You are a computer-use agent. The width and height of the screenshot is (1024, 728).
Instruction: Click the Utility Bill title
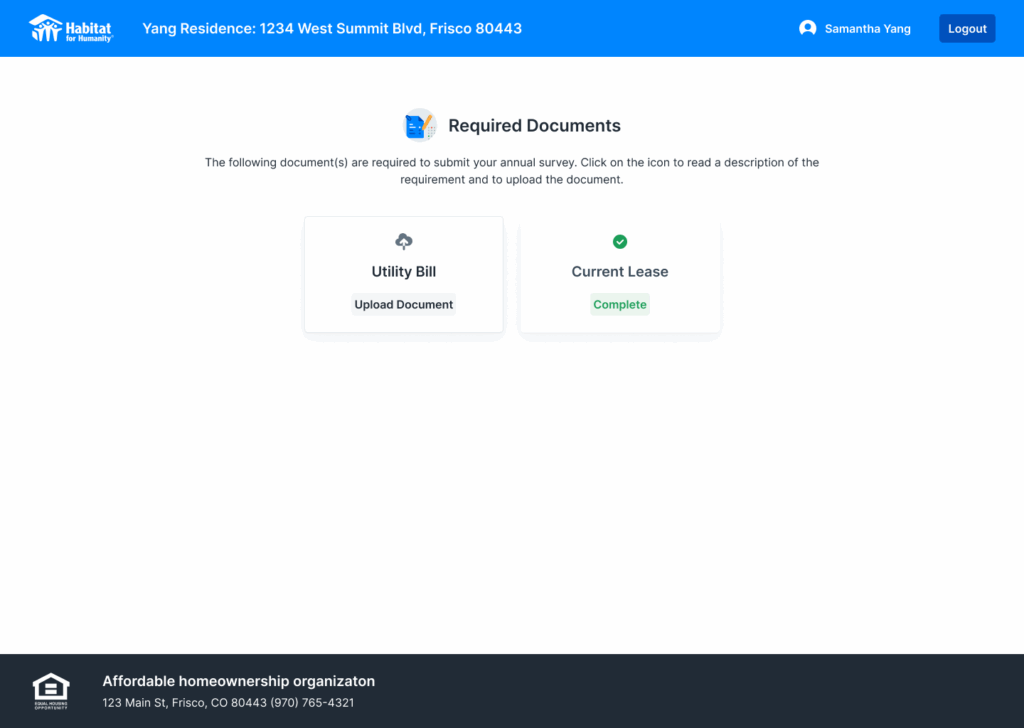coord(404,272)
